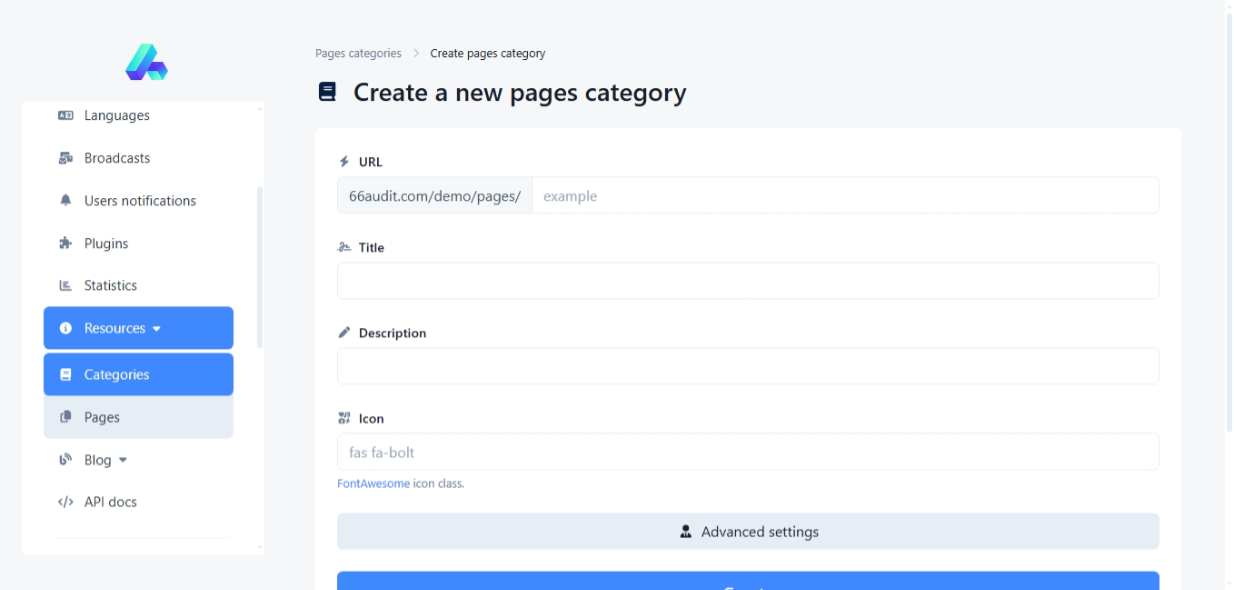
Task: Click the Languages sidebar icon
Action: [x=66, y=116]
